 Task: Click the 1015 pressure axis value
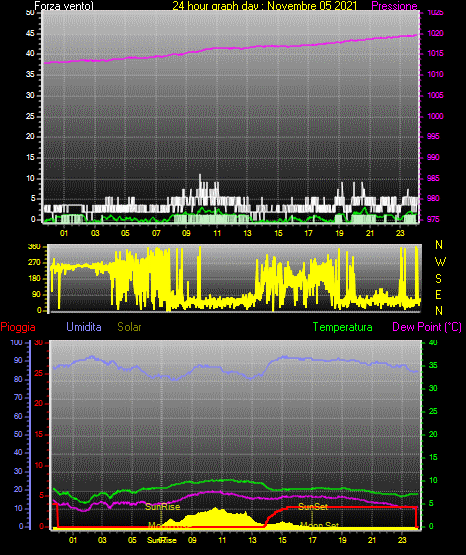pyautogui.click(x=435, y=53)
